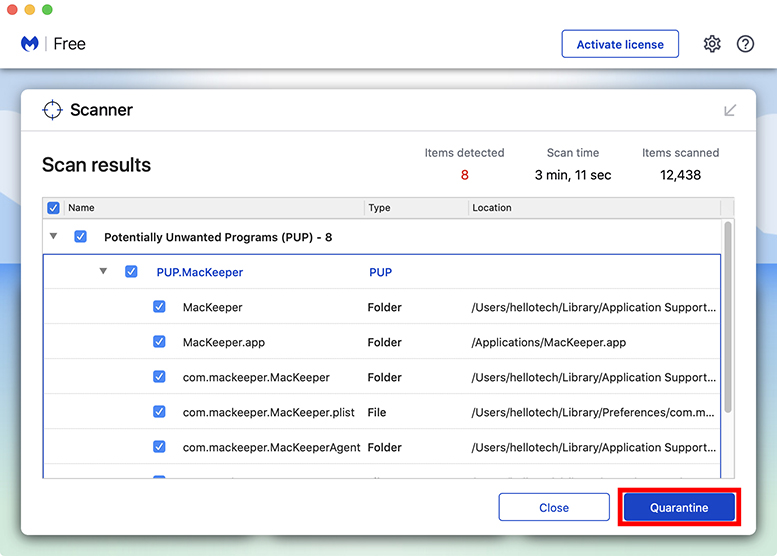777x556 pixels.
Task: Uncheck the com.mackeeper.MacKeeper folder checkbox
Action: click(159, 377)
